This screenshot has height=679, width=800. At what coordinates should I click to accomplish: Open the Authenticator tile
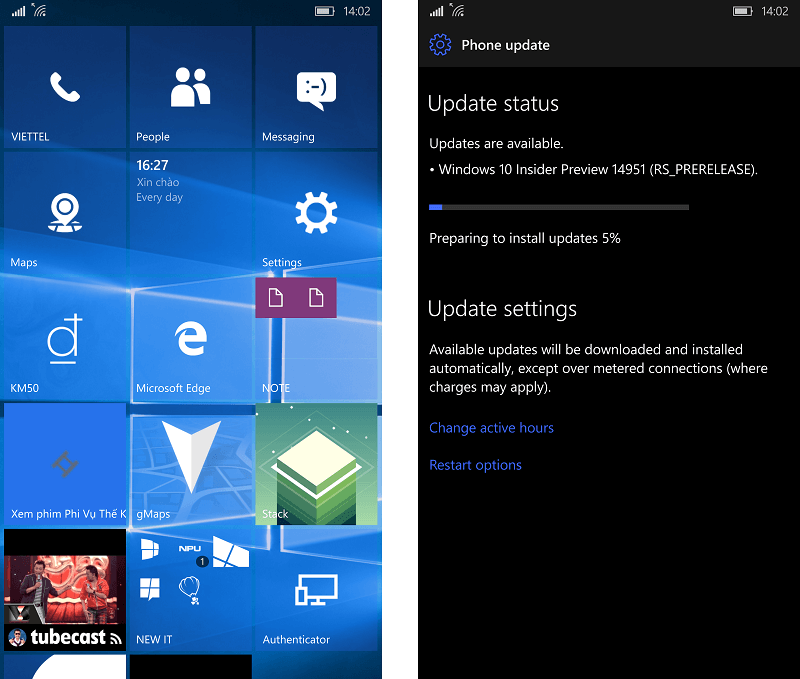point(316,590)
